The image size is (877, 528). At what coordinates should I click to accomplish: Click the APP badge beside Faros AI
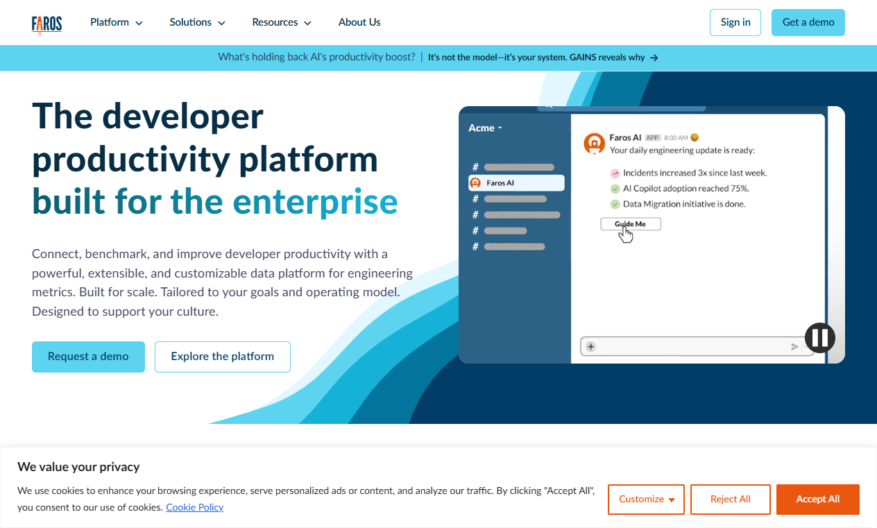point(652,138)
